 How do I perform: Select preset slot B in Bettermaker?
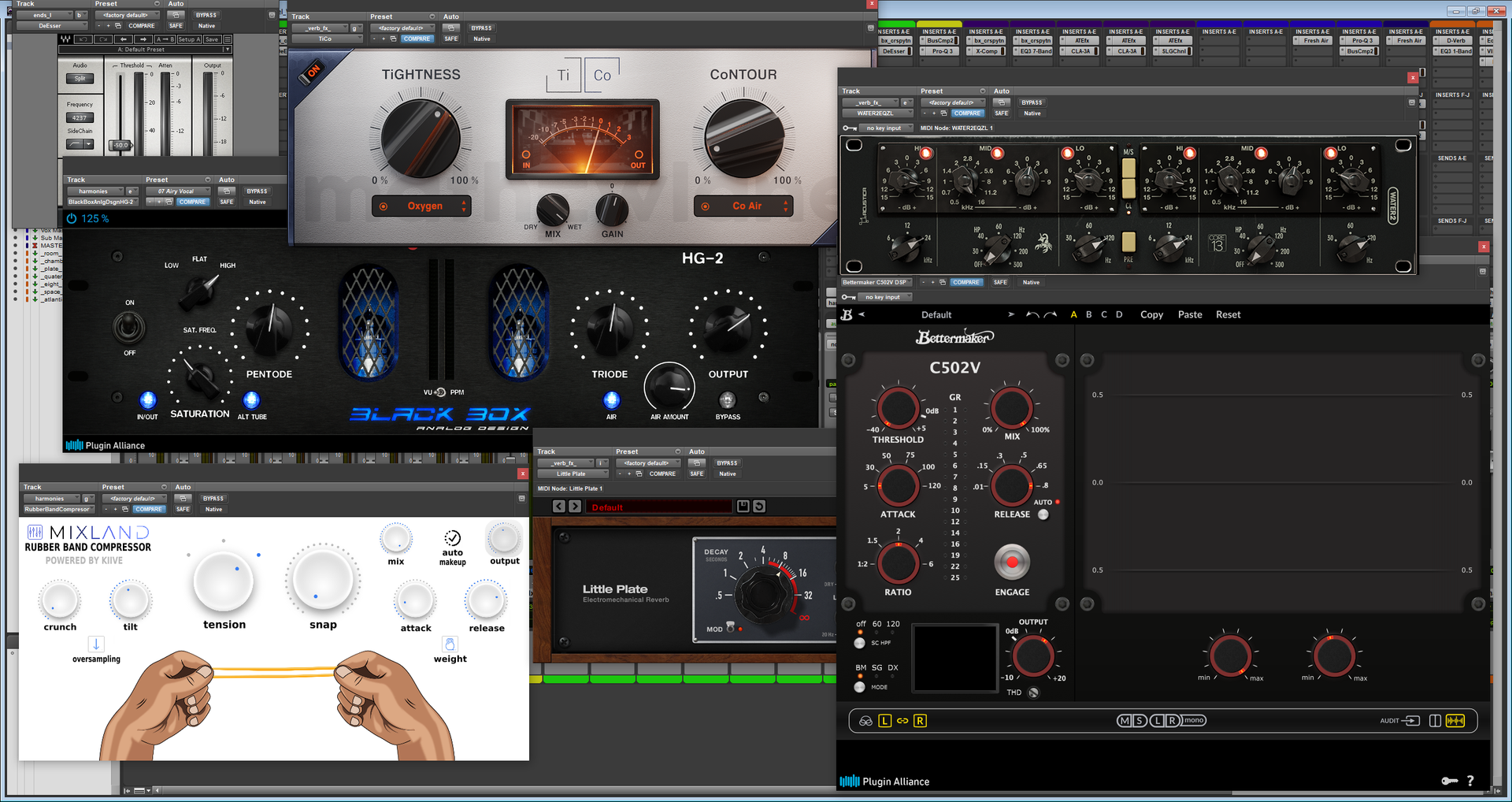[x=1089, y=315]
